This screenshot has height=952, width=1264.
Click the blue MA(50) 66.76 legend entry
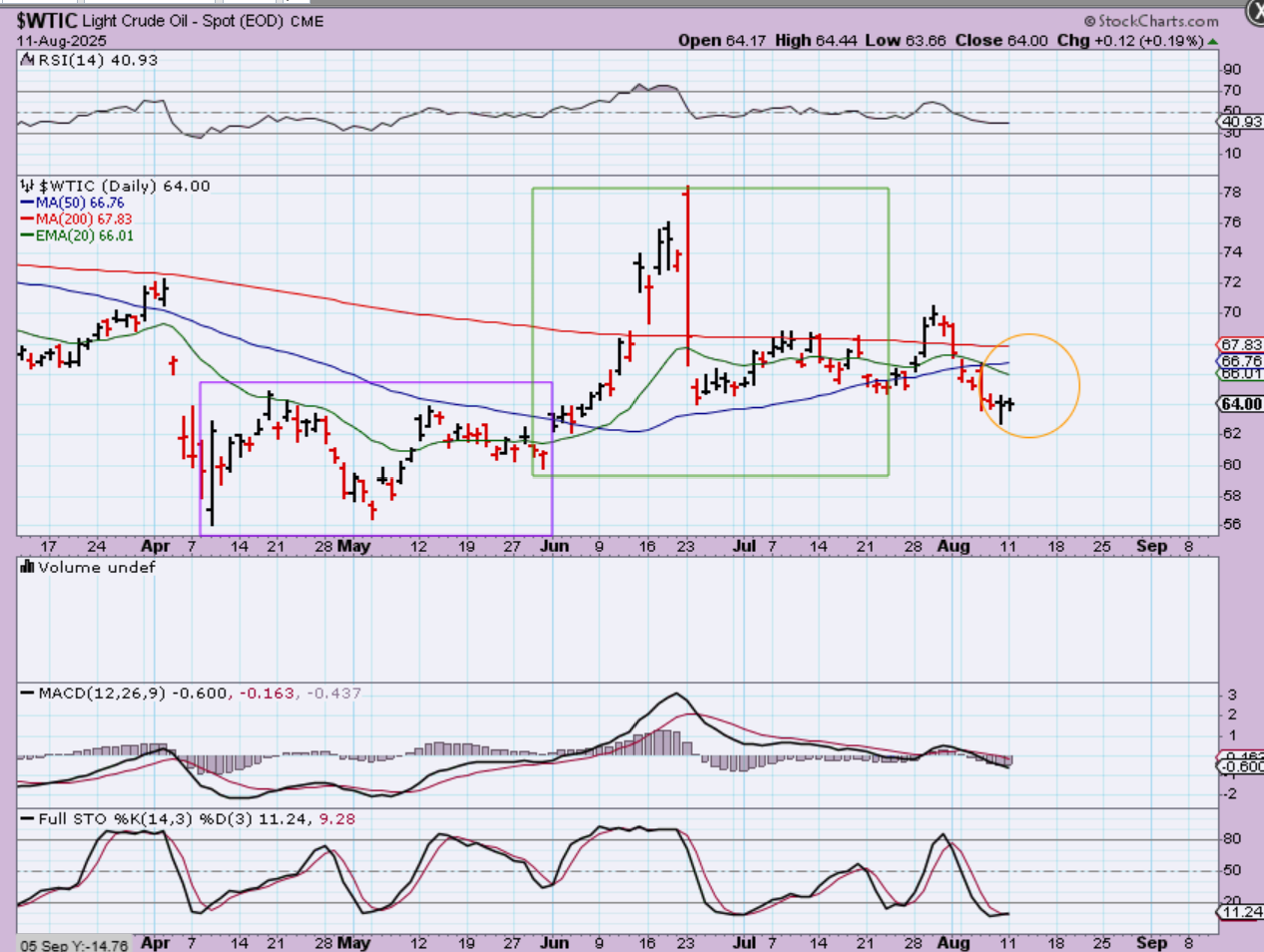tap(79, 203)
